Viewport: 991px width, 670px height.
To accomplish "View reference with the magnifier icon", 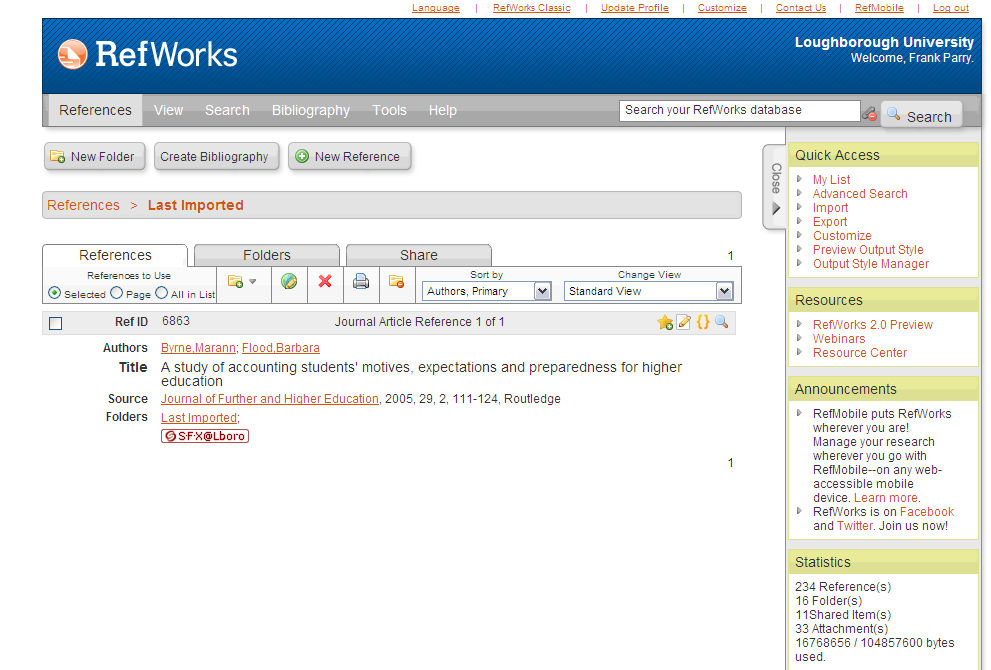I will pyautogui.click(x=721, y=322).
